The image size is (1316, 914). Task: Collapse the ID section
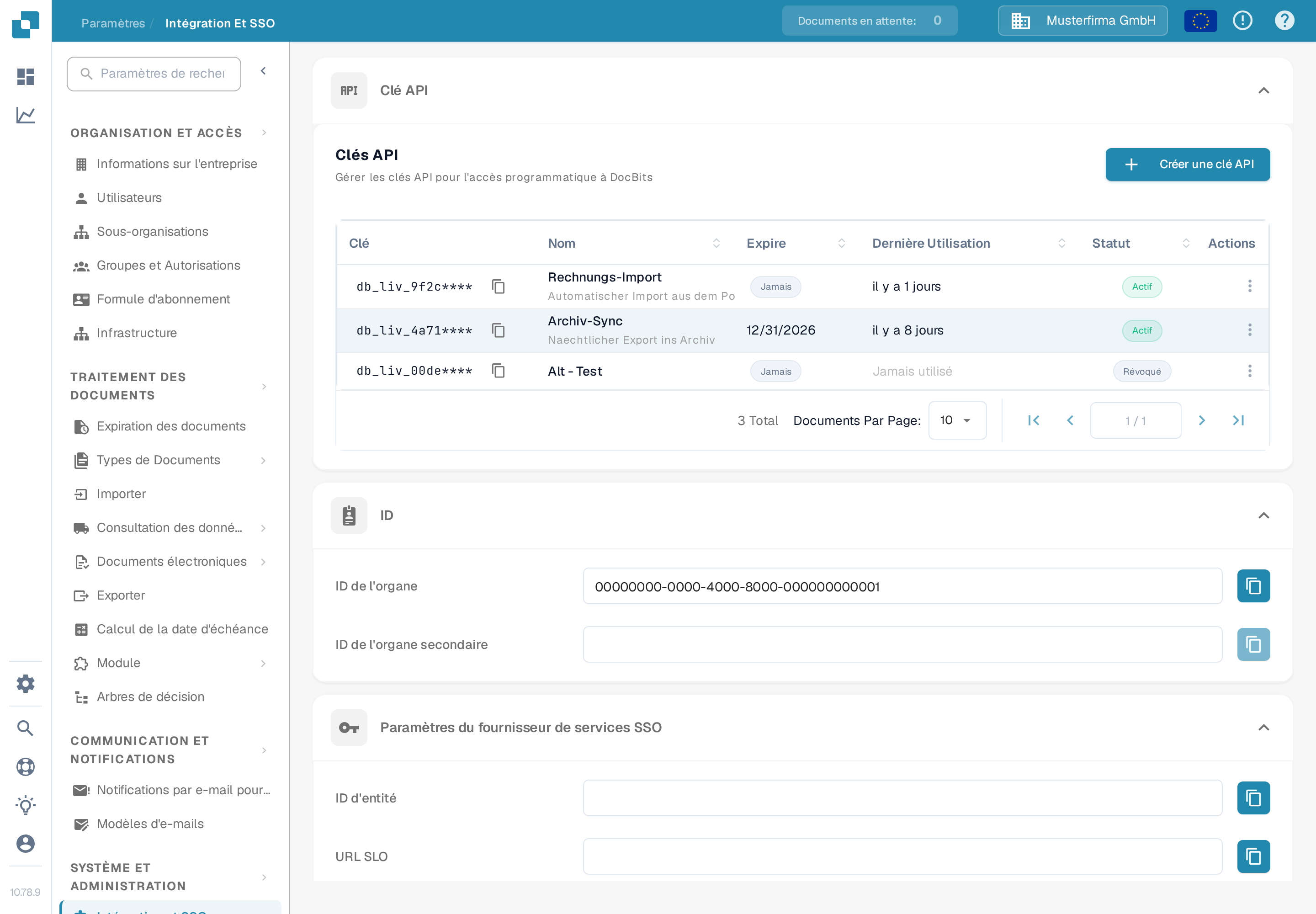(1263, 515)
